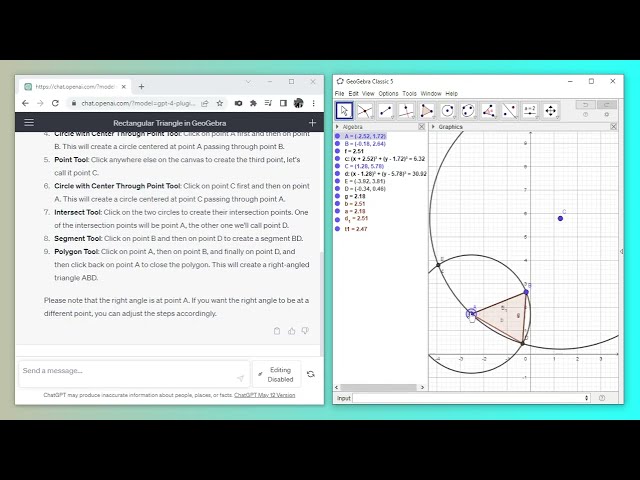
Task: Go back in the Chrome browser
Action: click(x=25, y=103)
